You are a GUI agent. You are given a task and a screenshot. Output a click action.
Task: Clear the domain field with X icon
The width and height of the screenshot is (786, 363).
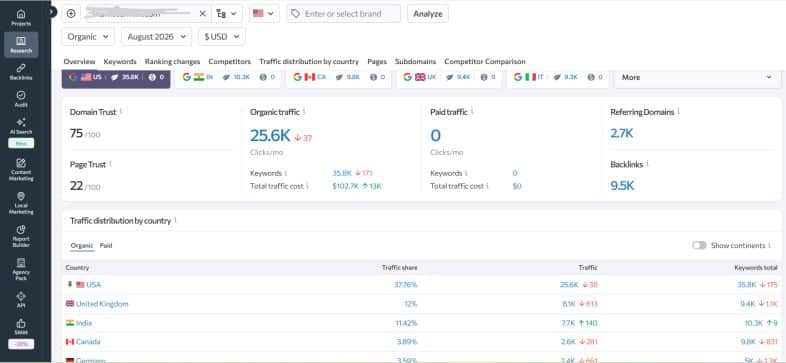(x=203, y=14)
